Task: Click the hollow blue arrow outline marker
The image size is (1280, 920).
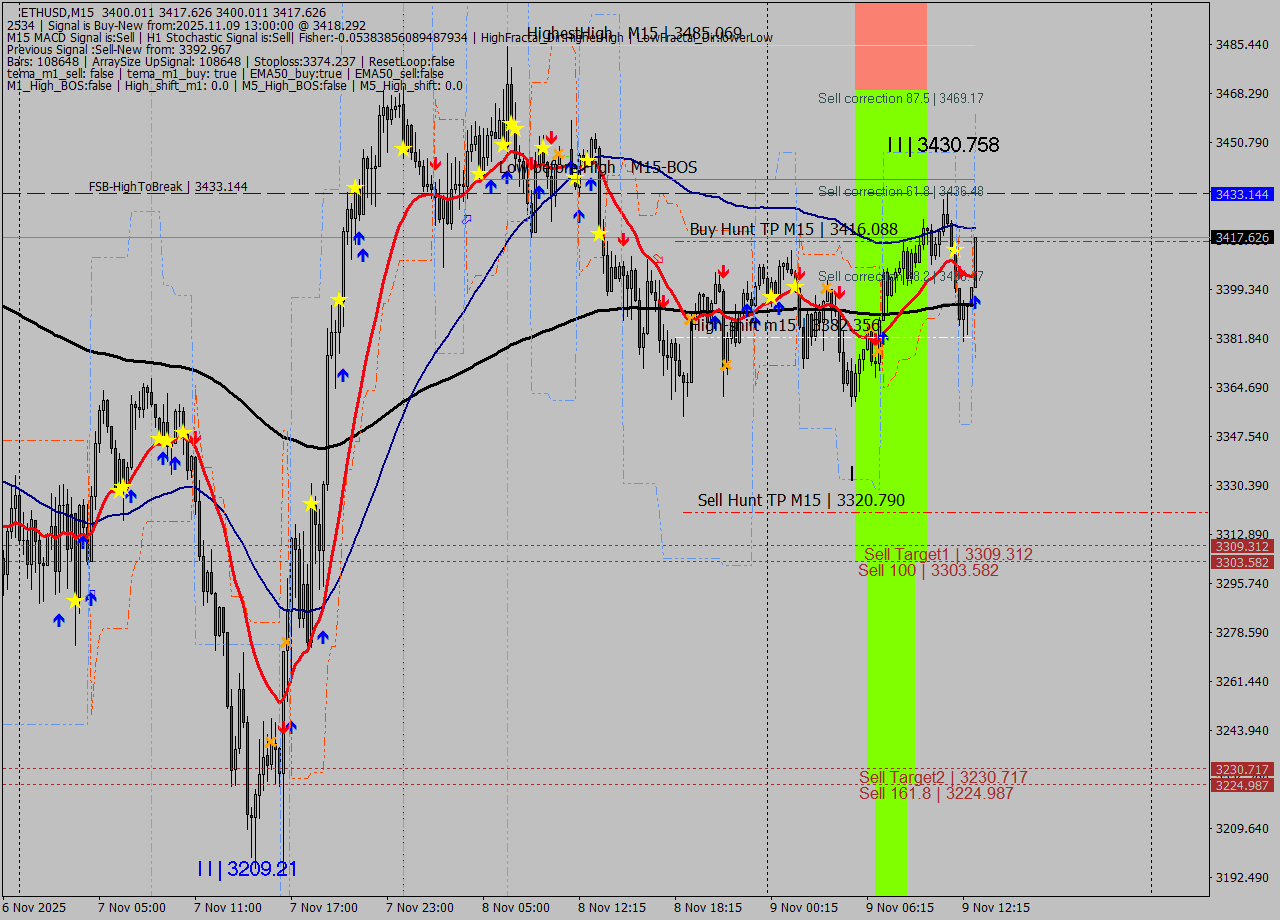Action: pyautogui.click(x=466, y=219)
